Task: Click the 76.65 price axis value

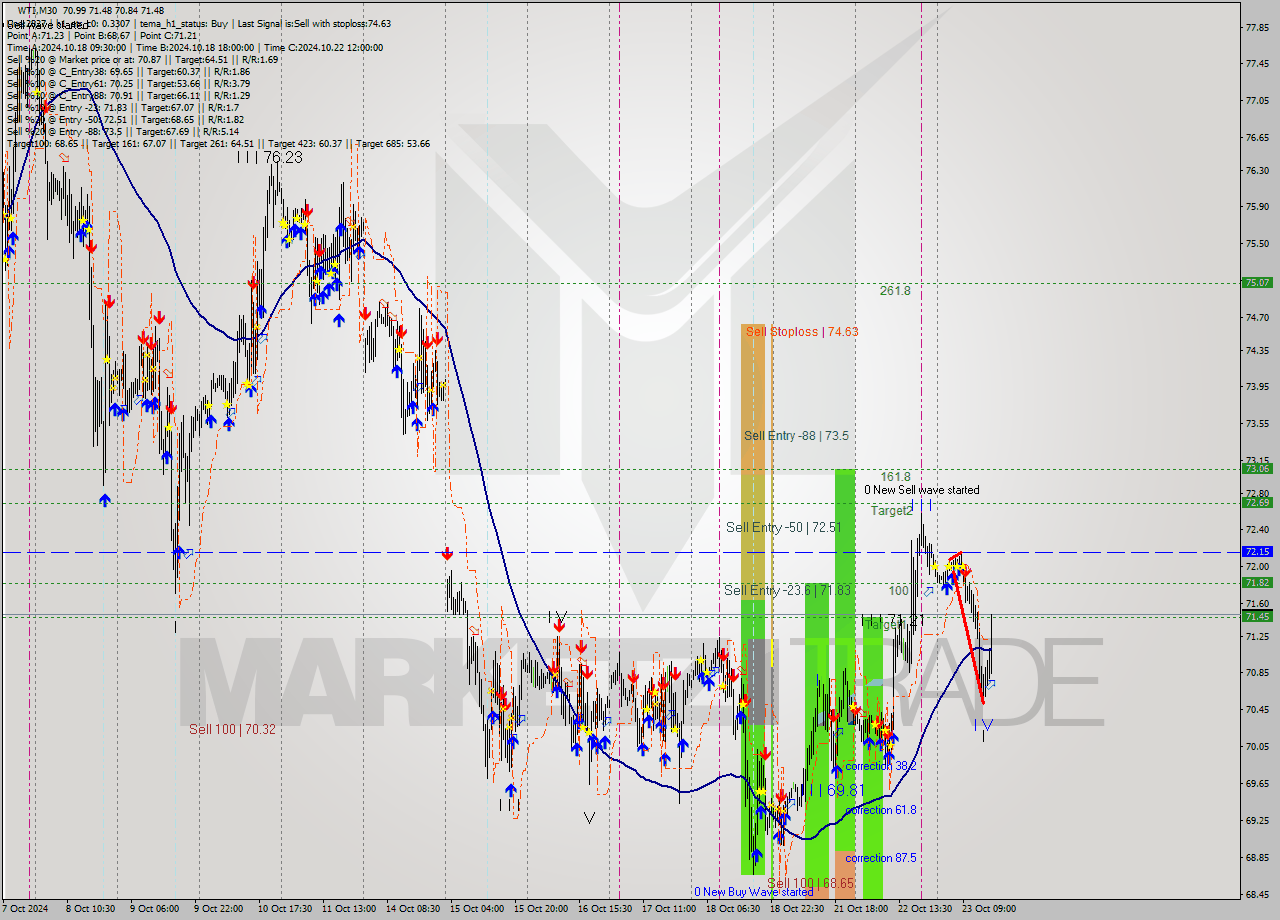Action: click(x=1257, y=137)
